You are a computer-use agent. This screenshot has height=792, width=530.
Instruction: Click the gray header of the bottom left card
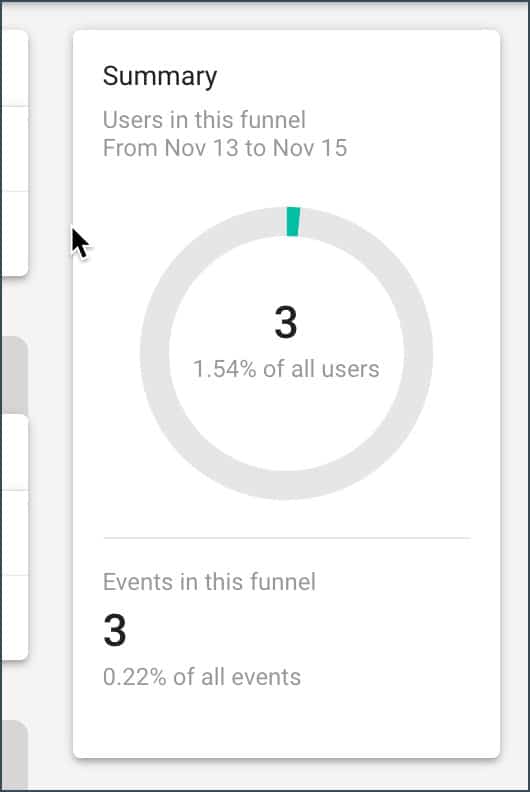coord(14,755)
